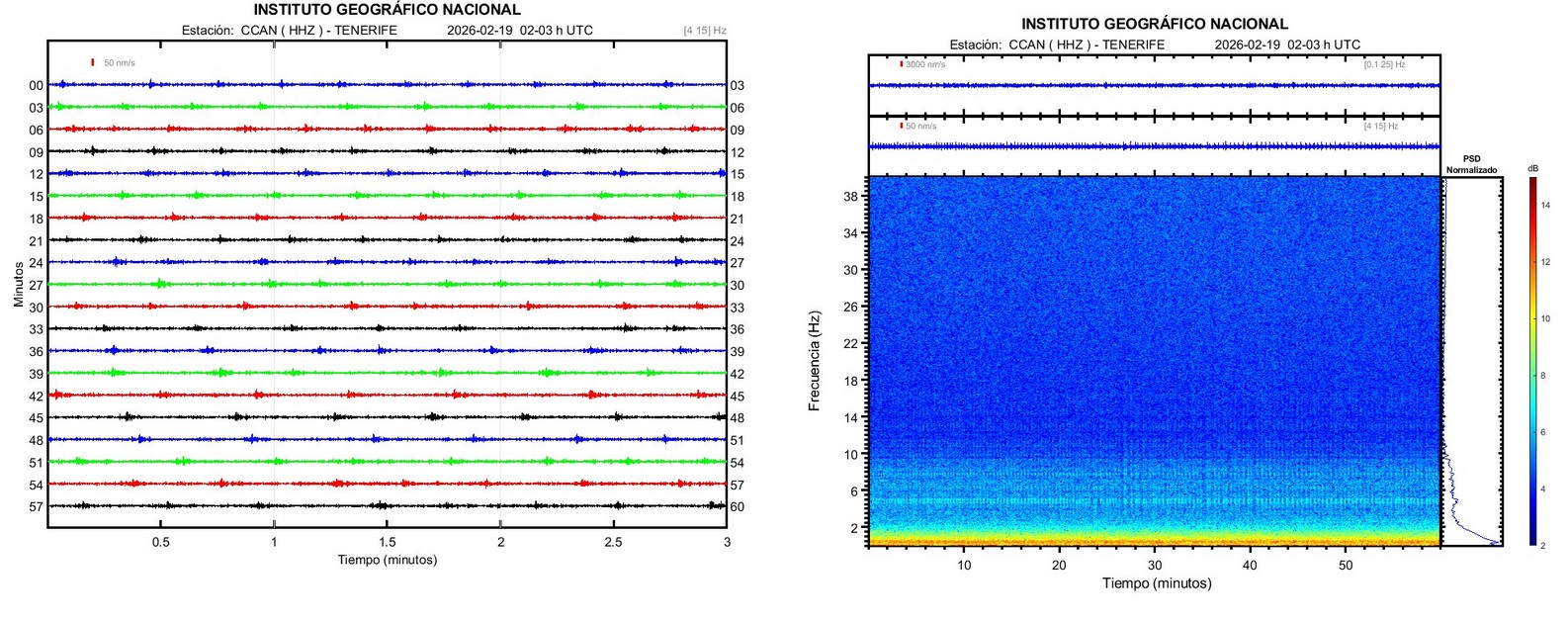
Task: Click red 50 nm/s marker above the spectrogram
Action: [902, 126]
